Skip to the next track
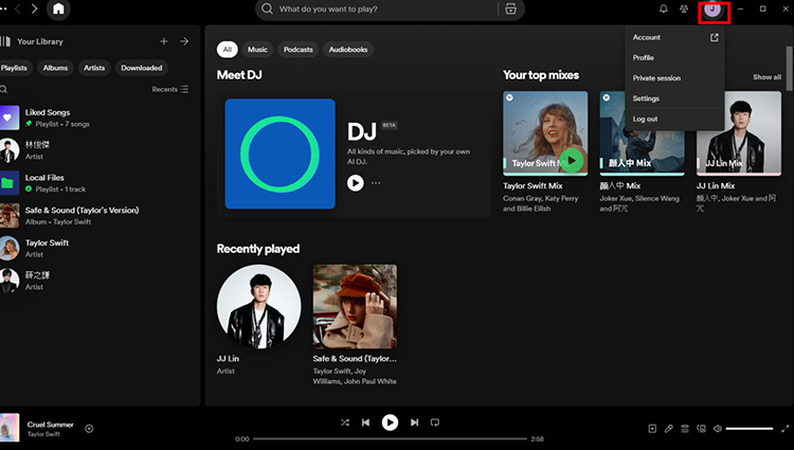794x450 pixels. [x=414, y=423]
